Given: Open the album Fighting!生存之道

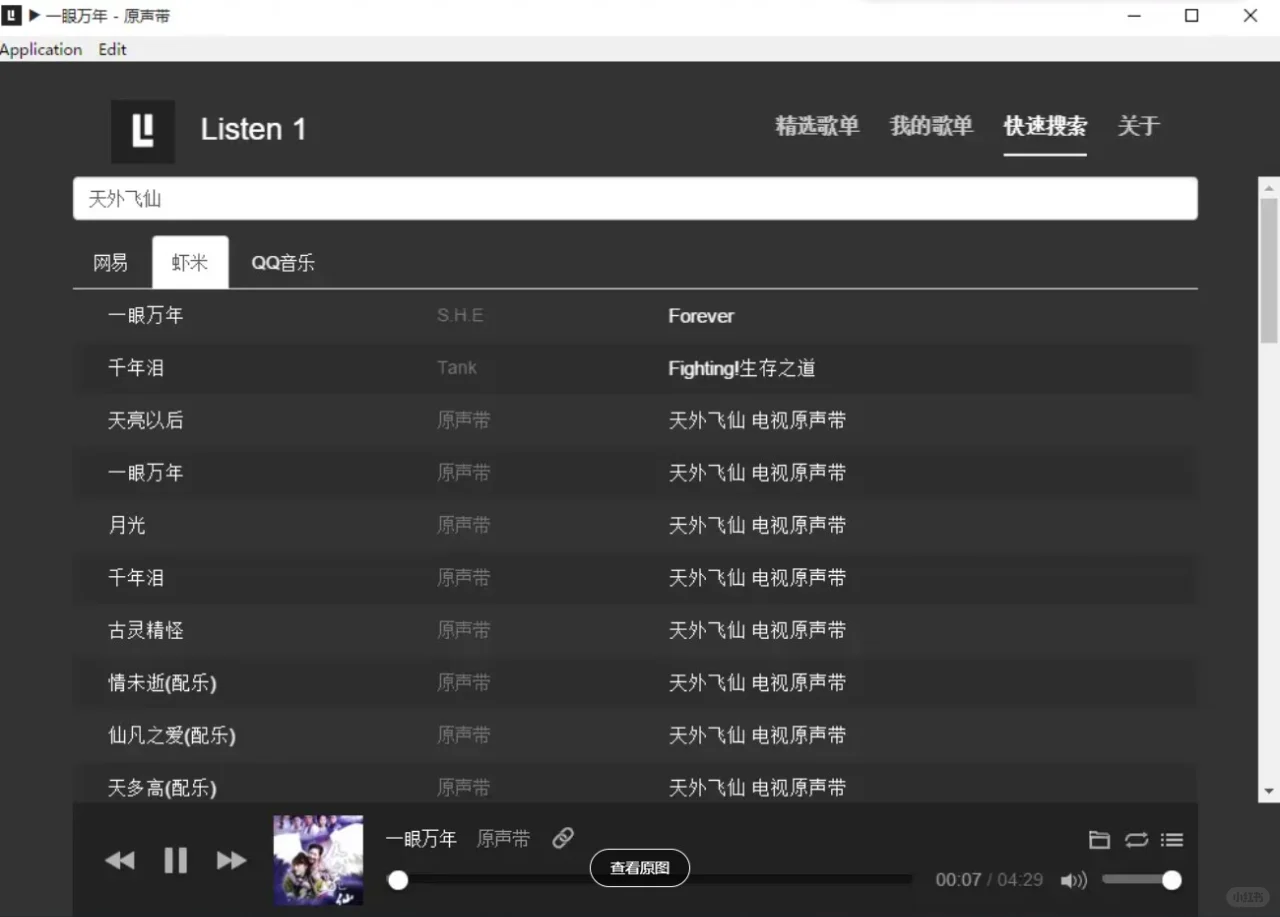Looking at the screenshot, I should point(742,368).
